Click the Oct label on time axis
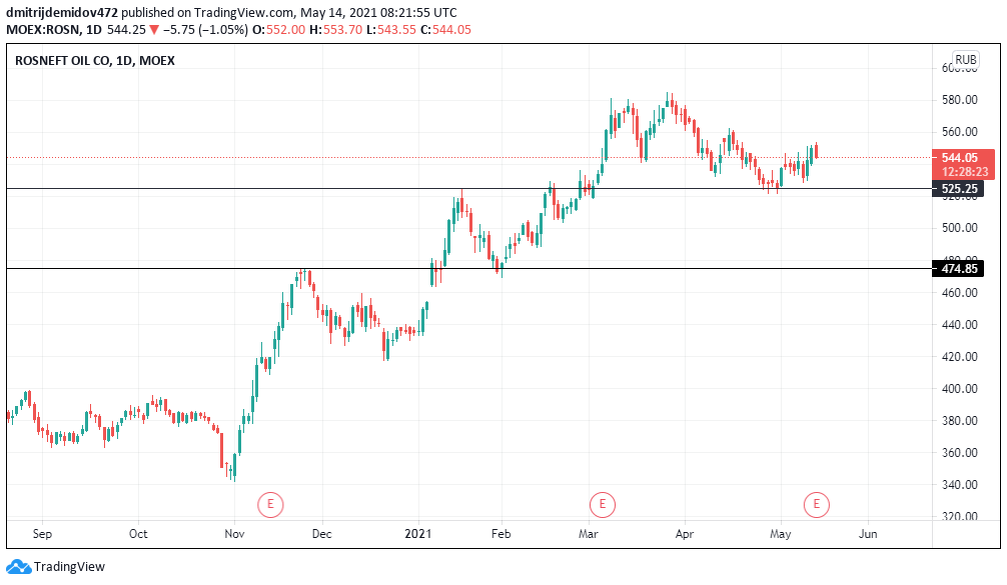This screenshot has height=585, width=1007. click(138, 534)
